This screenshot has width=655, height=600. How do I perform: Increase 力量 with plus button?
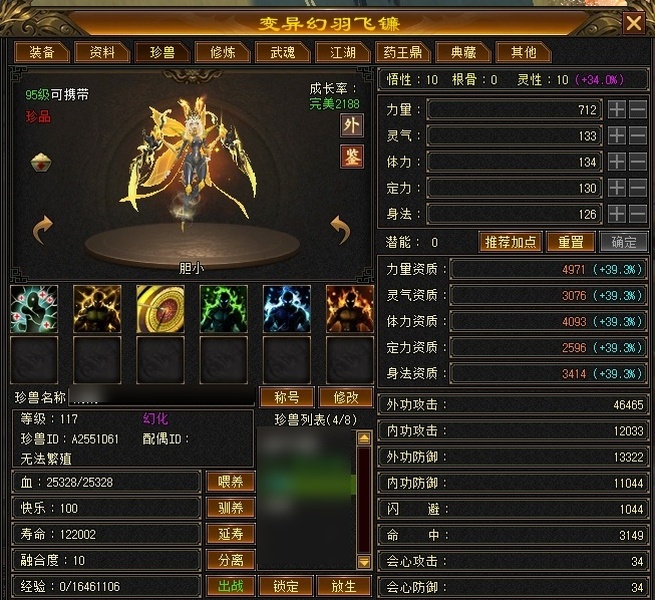click(x=617, y=109)
